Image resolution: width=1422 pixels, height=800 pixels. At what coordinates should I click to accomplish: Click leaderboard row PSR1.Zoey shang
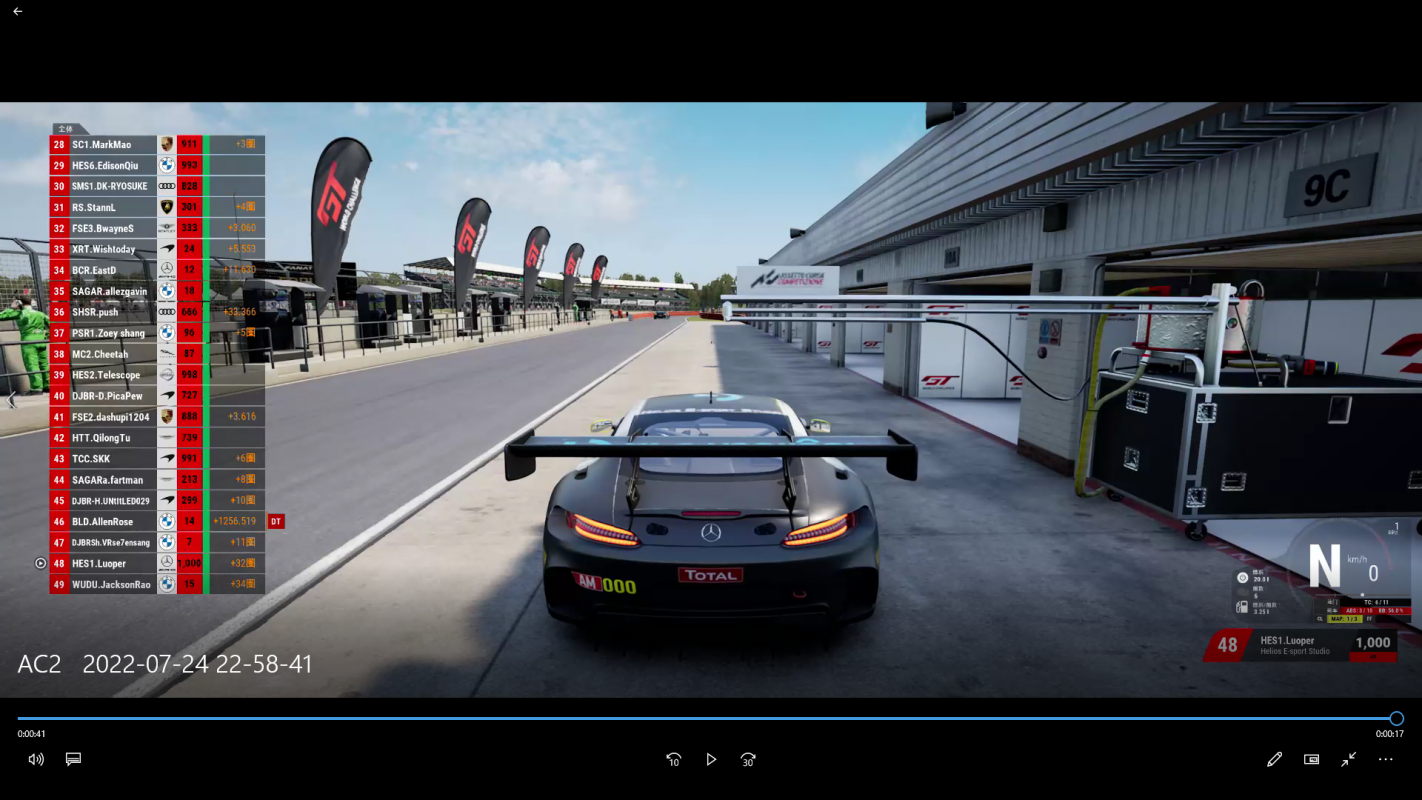[157, 334]
